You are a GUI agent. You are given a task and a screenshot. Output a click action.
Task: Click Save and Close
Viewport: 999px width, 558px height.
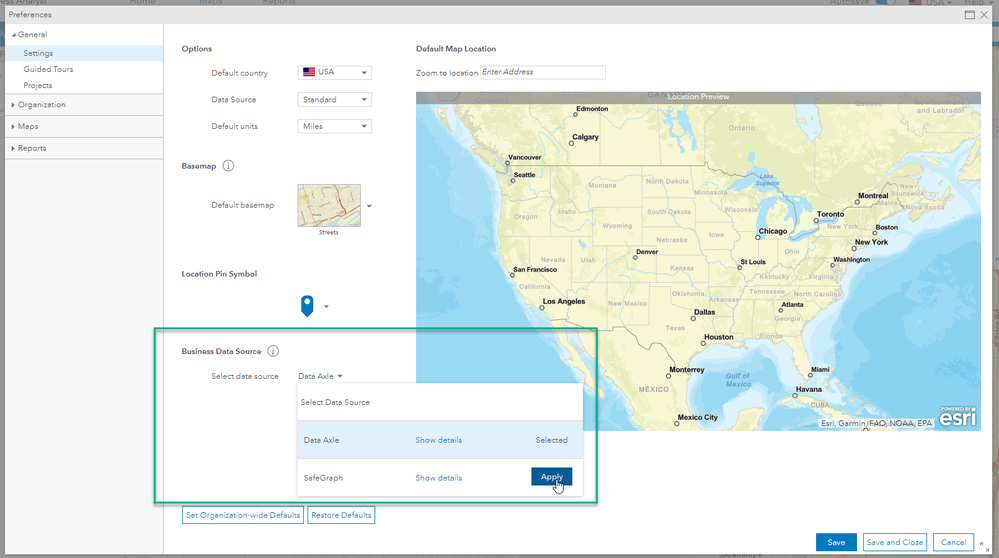(x=895, y=542)
